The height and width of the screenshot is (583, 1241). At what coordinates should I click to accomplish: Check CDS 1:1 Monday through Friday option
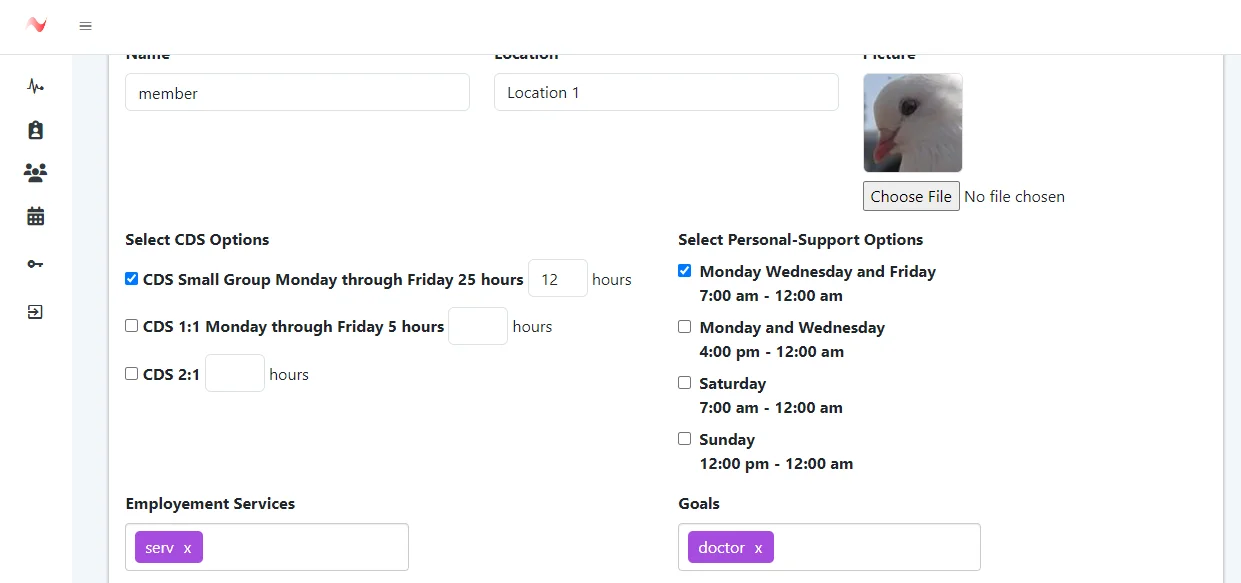[x=132, y=326]
